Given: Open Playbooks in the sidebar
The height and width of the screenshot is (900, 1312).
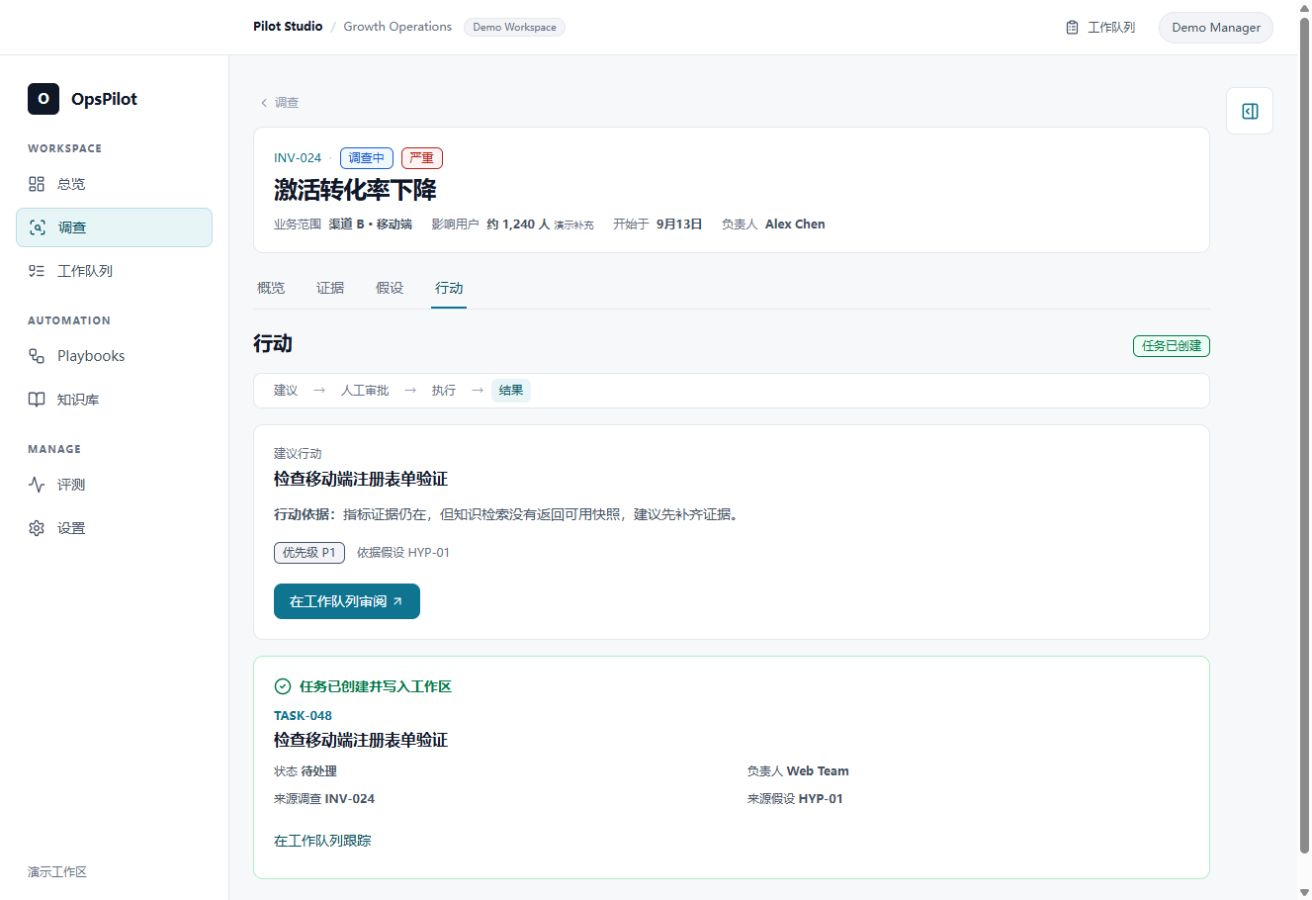Looking at the screenshot, I should (x=114, y=356).
